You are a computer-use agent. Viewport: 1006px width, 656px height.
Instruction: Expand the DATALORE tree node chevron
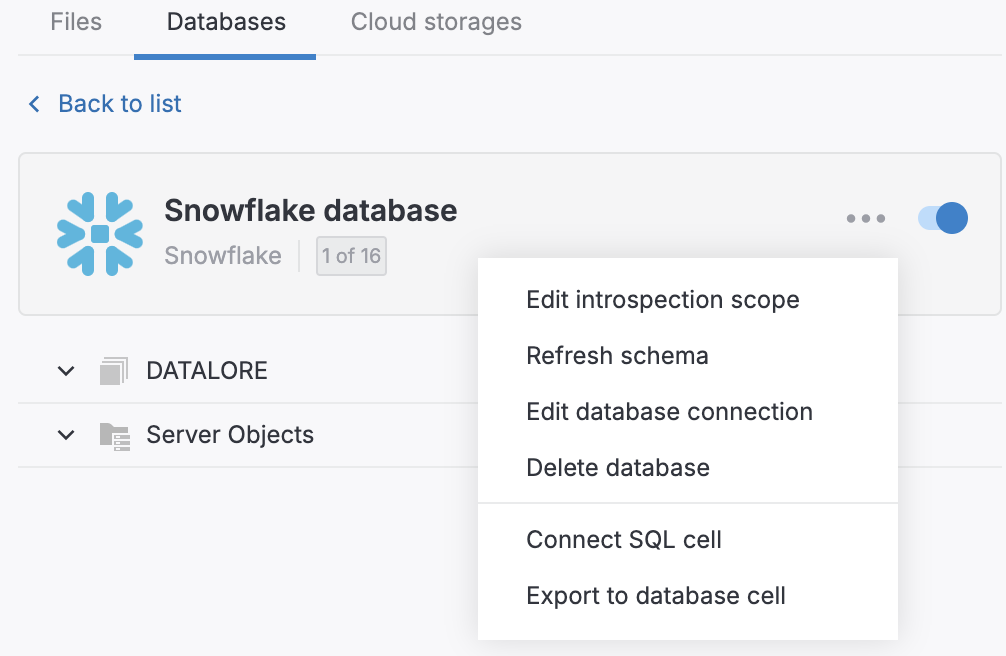[x=66, y=371]
